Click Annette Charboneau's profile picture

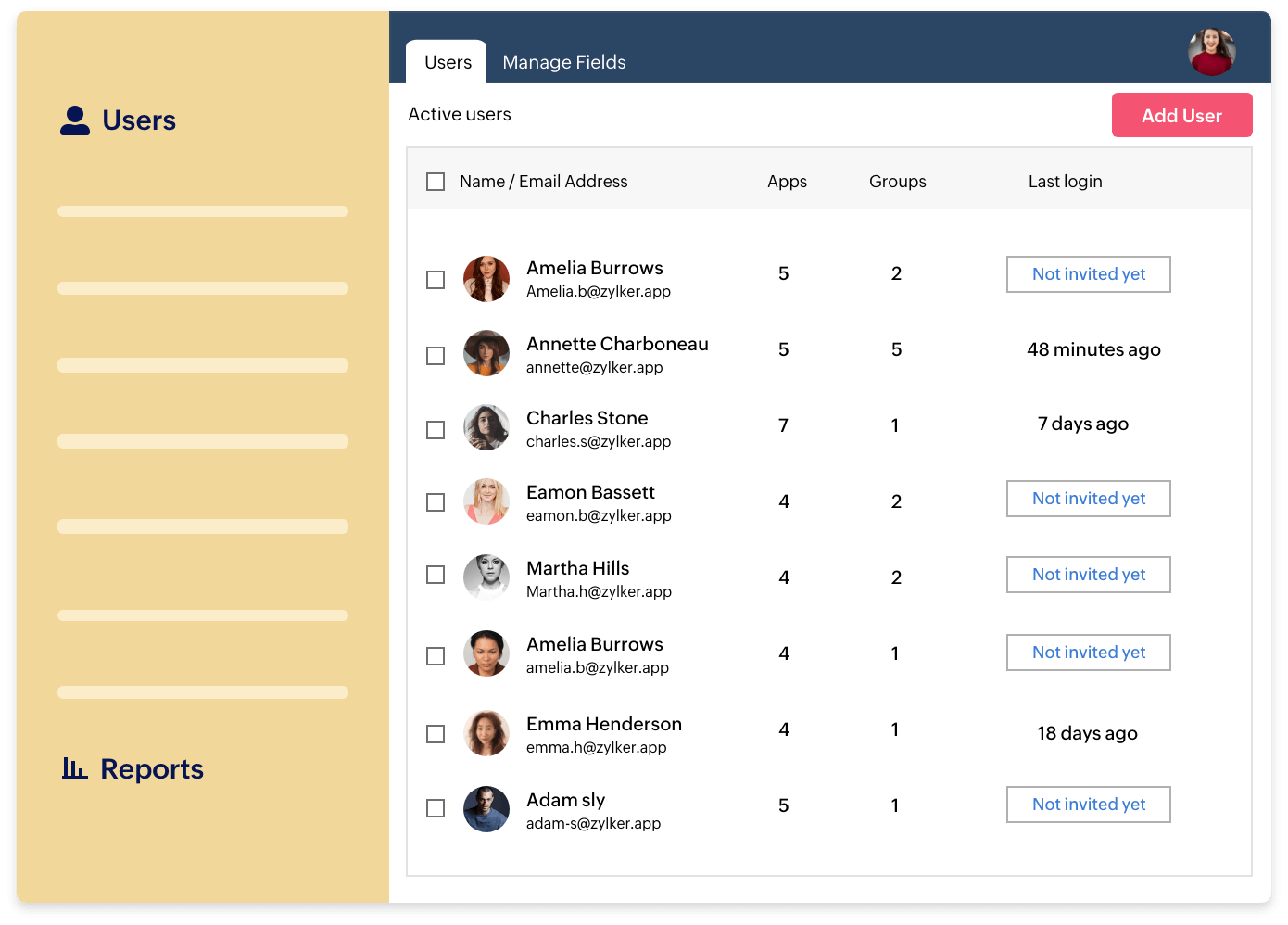[486, 353]
